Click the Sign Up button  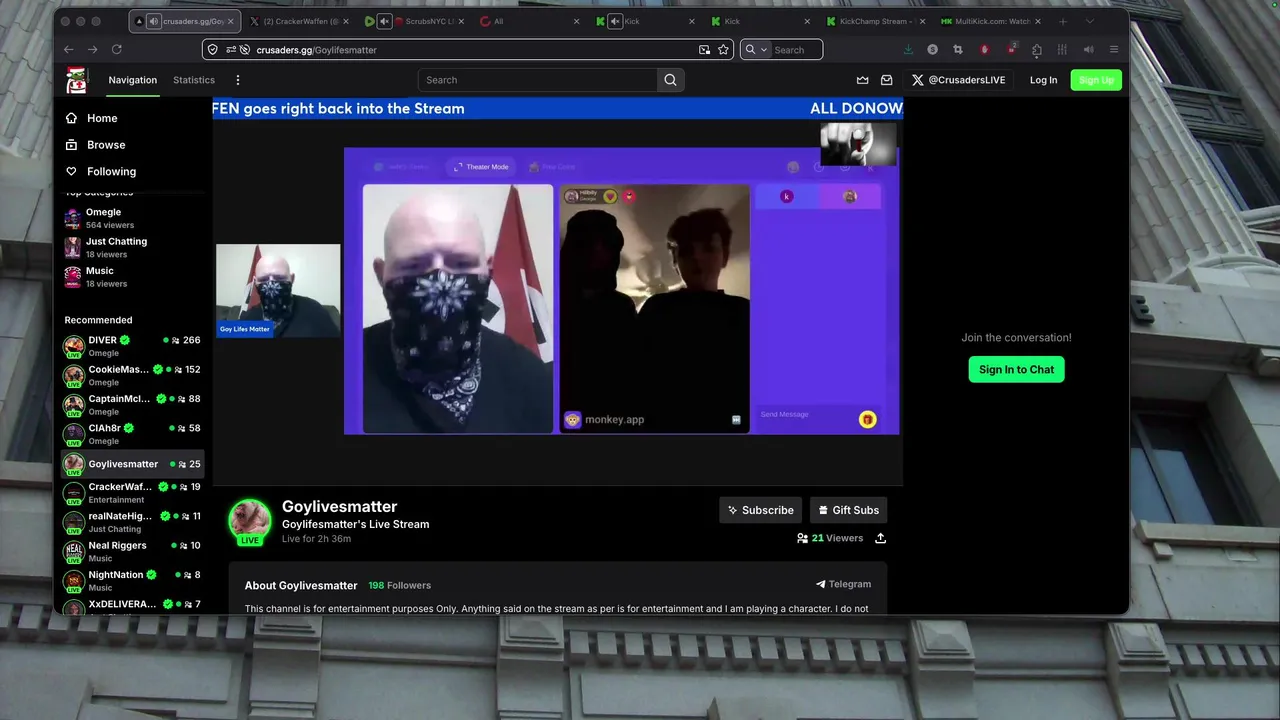[x=1096, y=80]
